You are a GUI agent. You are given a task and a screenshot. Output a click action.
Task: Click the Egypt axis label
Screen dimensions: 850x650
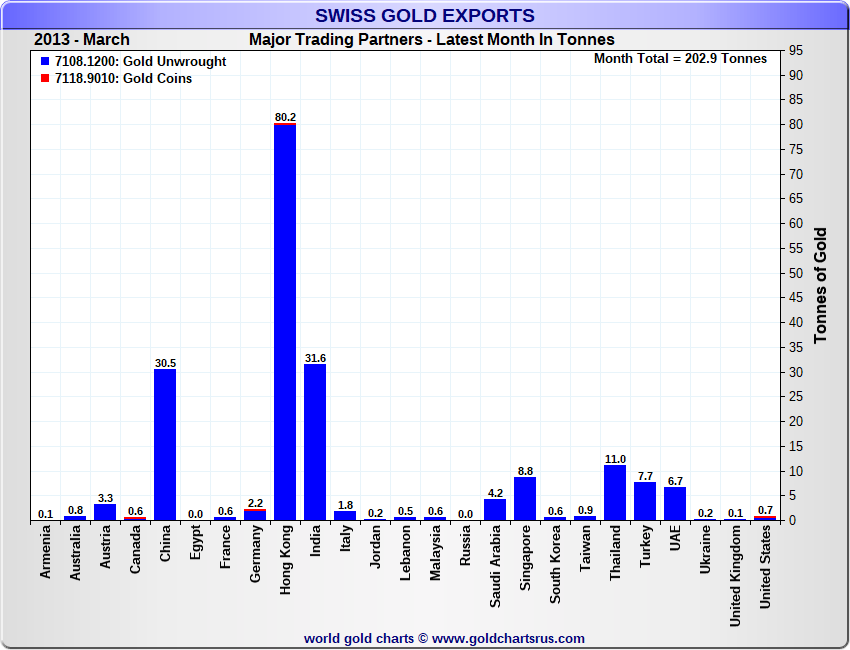tap(196, 542)
